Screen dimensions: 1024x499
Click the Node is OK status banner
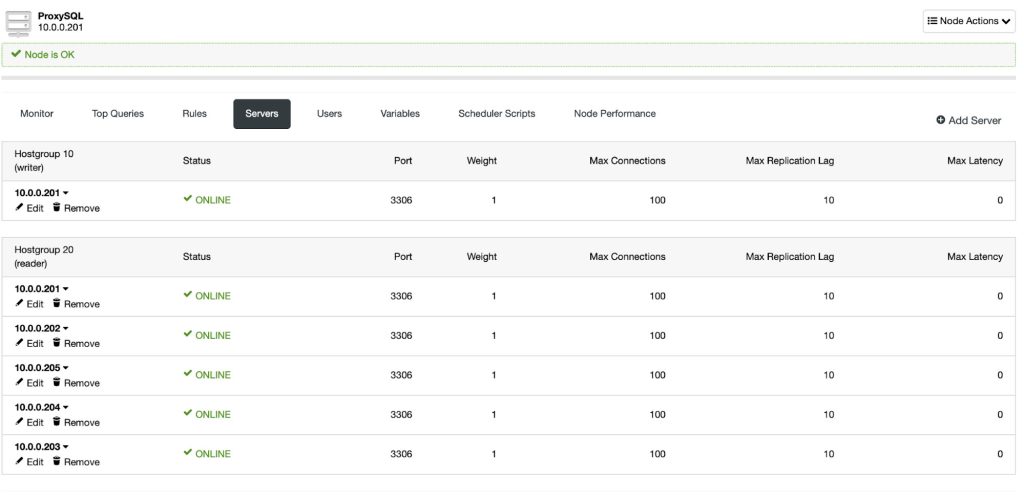tap(508, 55)
